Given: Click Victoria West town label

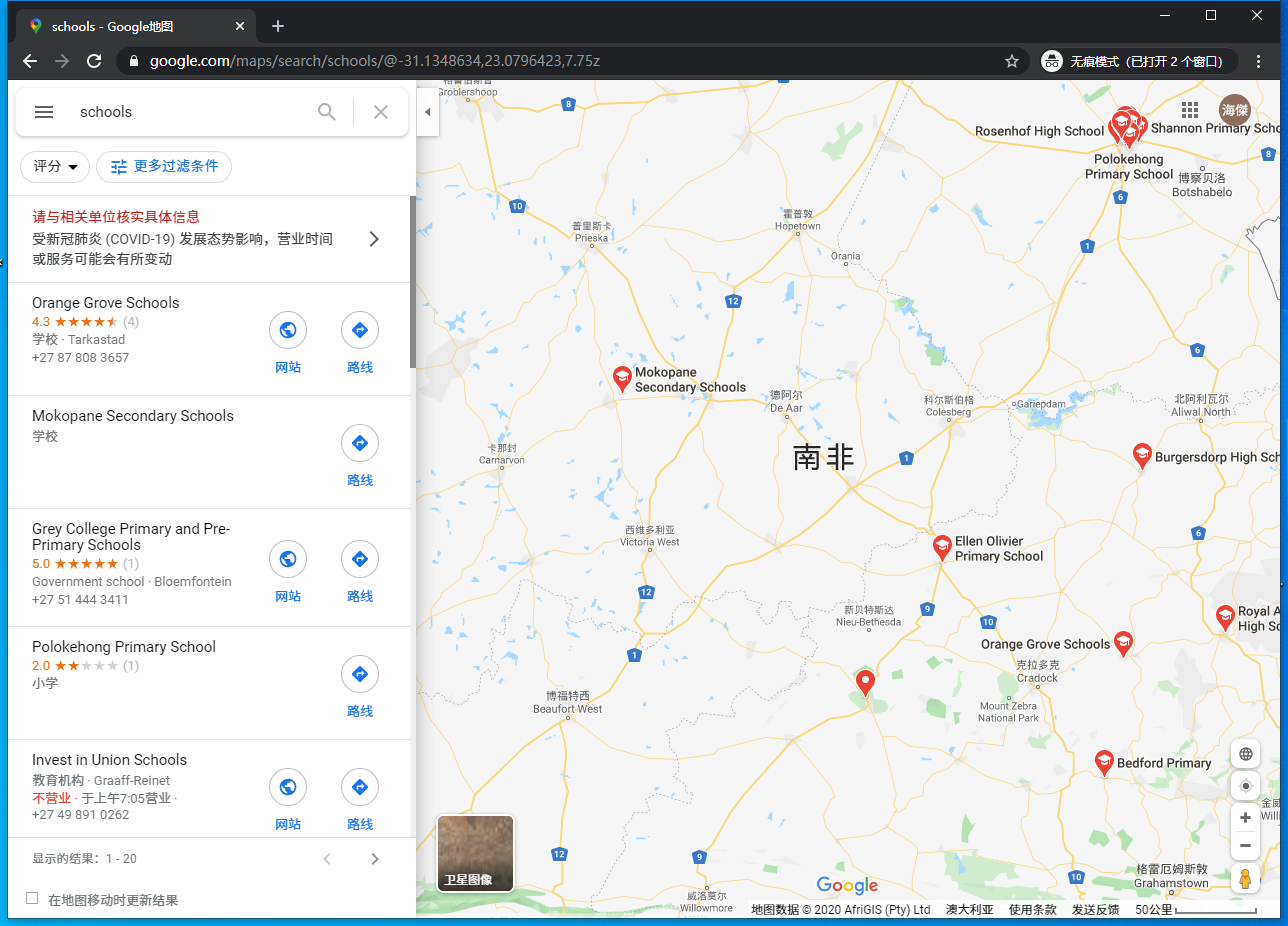Looking at the screenshot, I should [x=650, y=536].
